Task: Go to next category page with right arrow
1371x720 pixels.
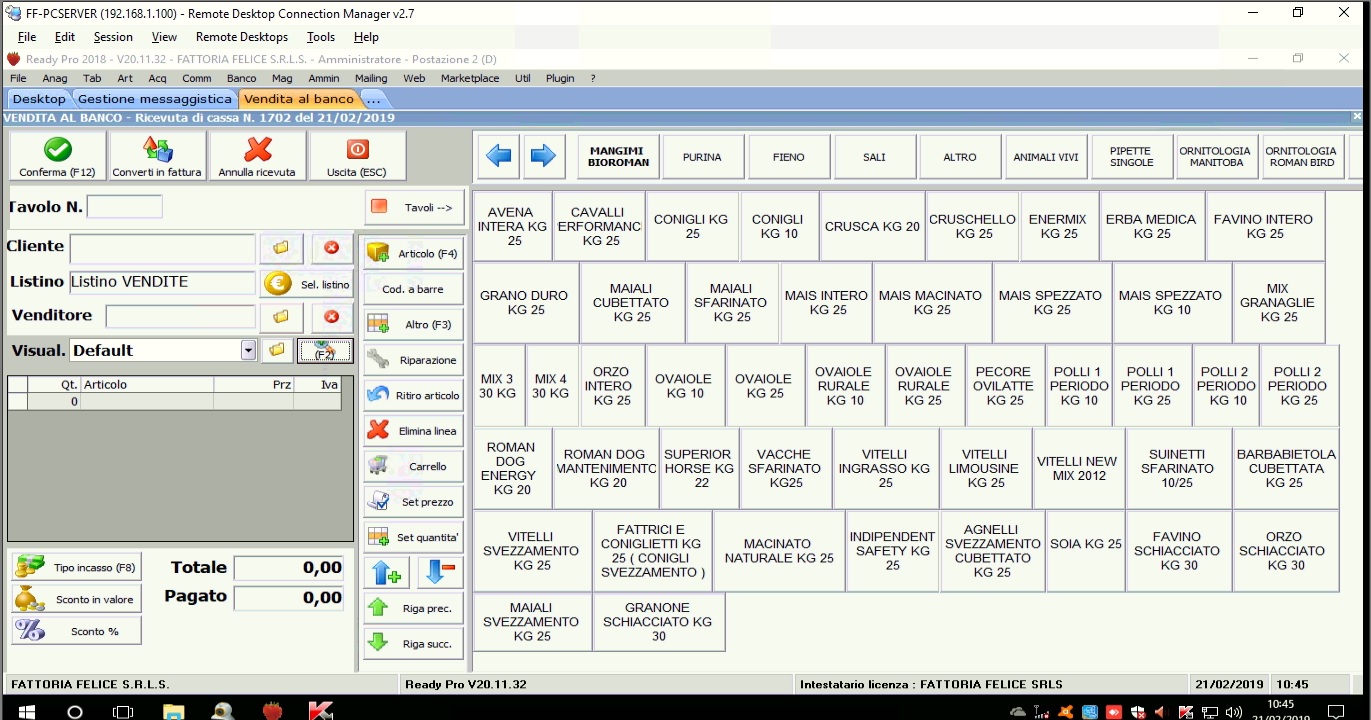Action: (x=542, y=156)
